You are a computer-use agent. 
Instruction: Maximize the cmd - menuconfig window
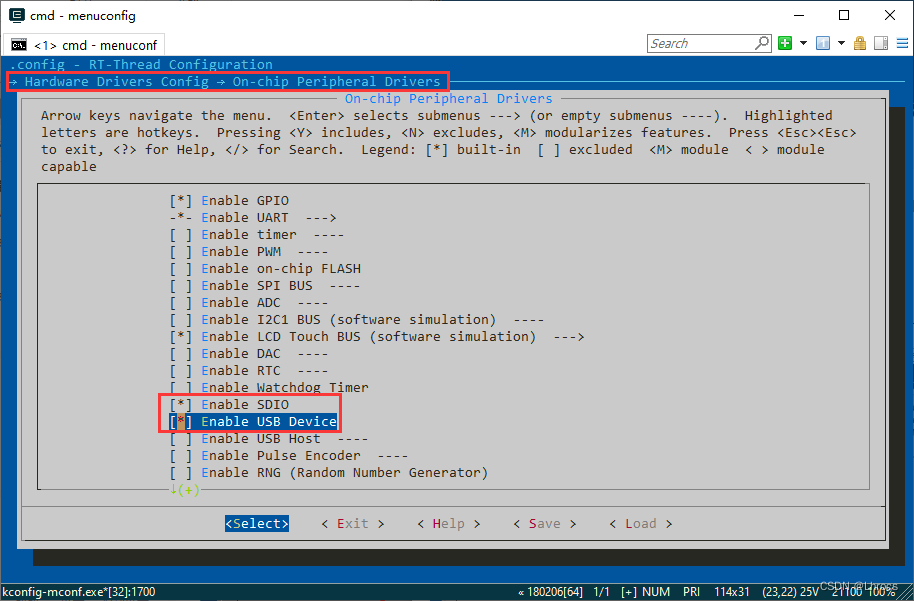(x=843, y=15)
